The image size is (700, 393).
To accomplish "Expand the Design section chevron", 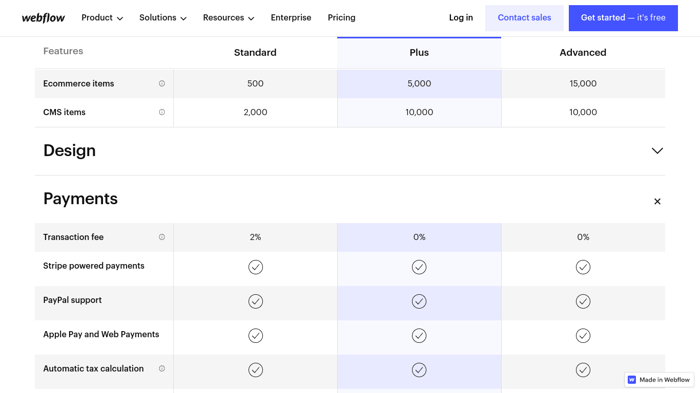I will coord(657,151).
